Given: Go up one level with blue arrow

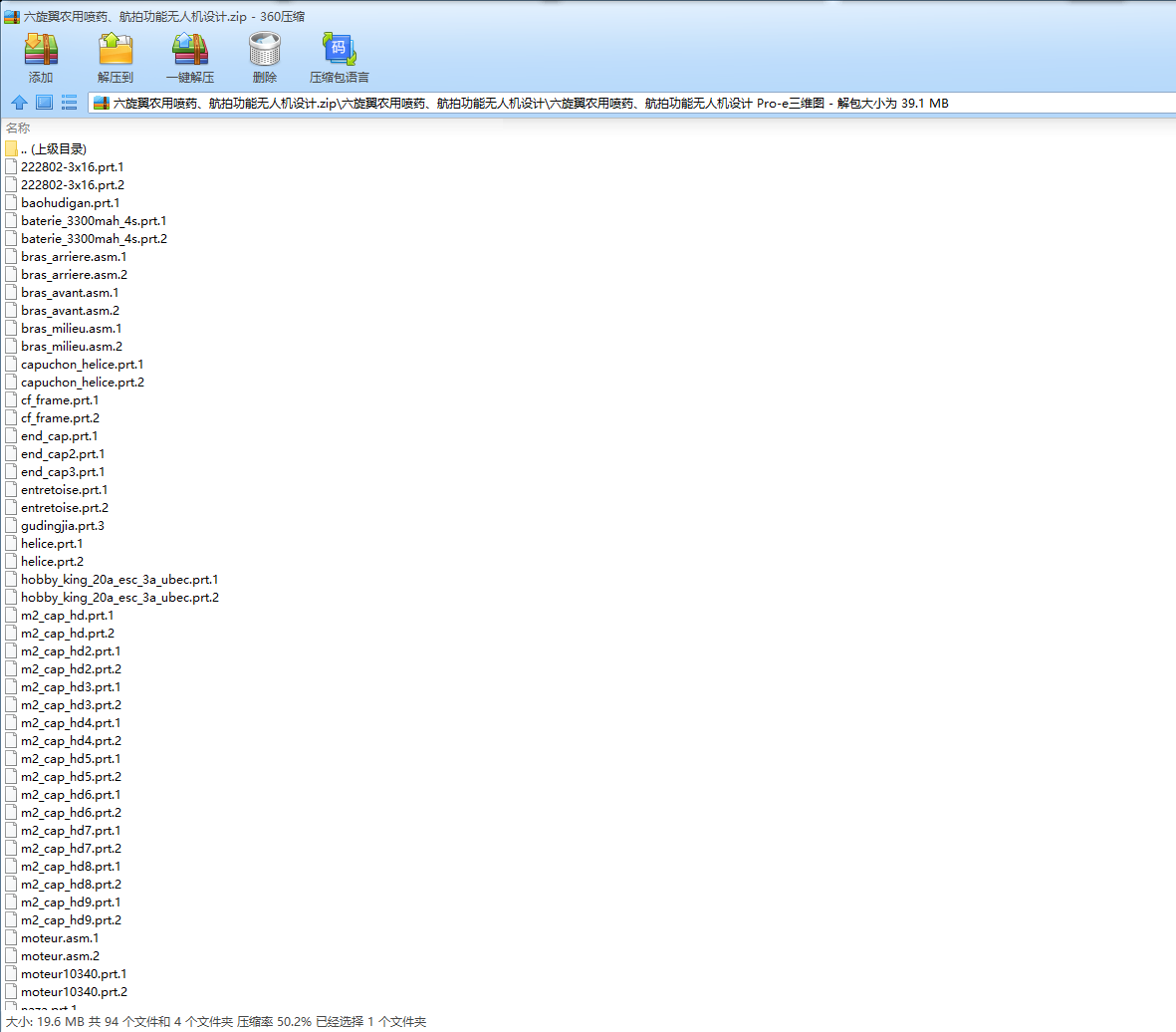Looking at the screenshot, I should (x=20, y=103).
